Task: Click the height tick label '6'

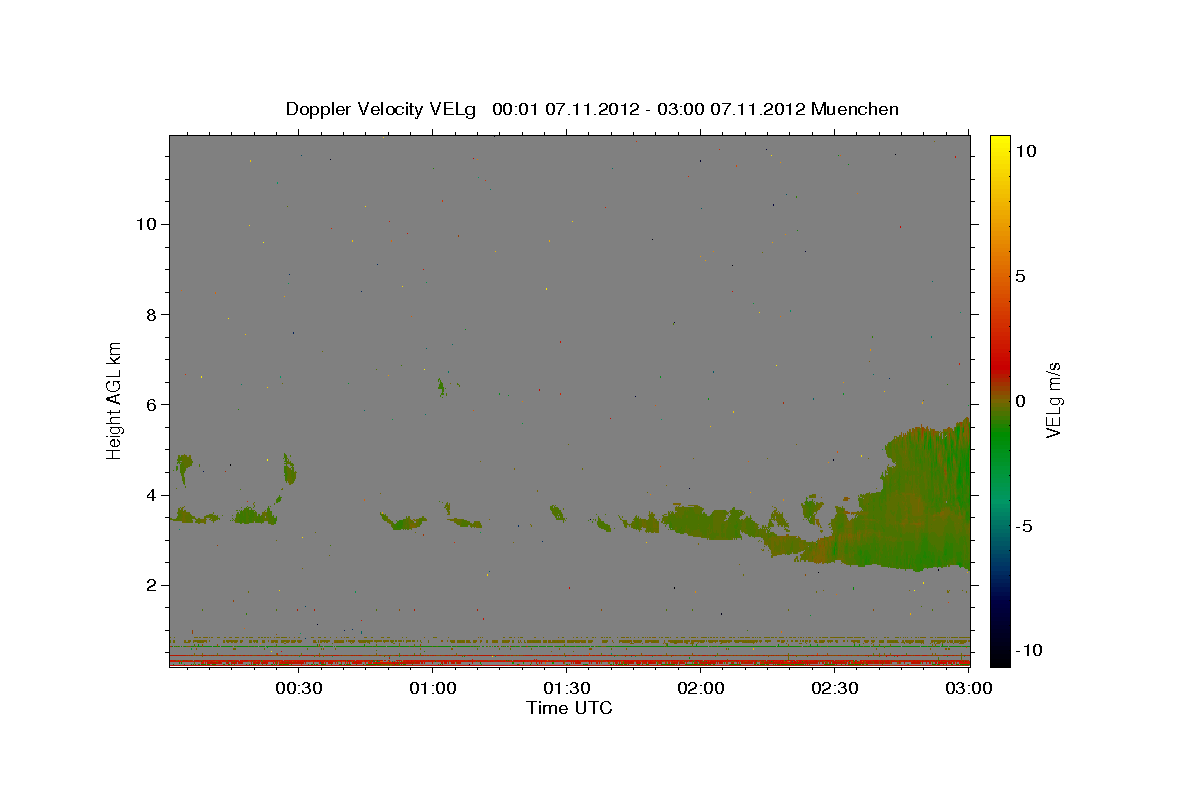Action: click(x=153, y=404)
